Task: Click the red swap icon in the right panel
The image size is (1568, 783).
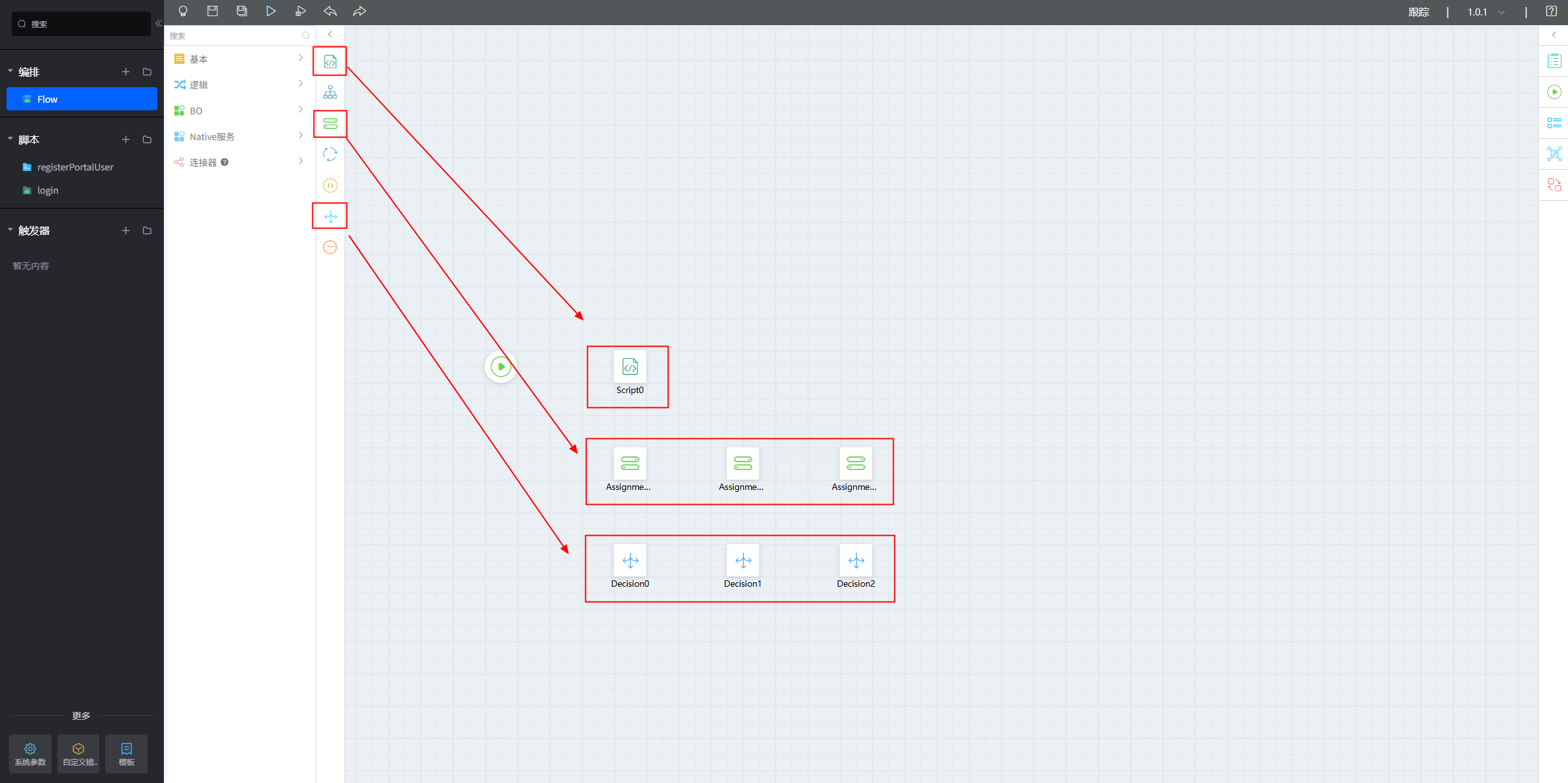Action: tap(1554, 185)
